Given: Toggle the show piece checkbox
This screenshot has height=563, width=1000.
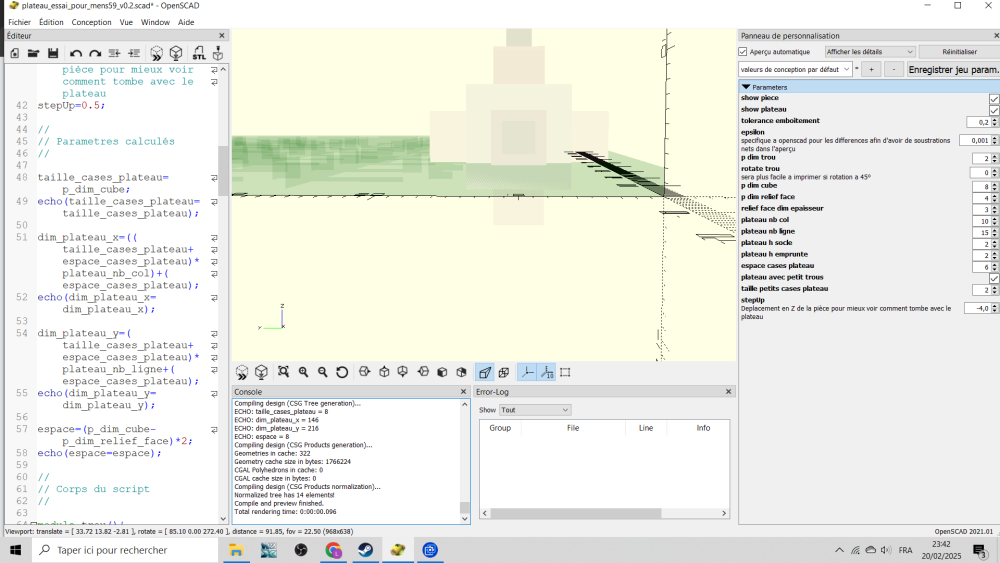Looking at the screenshot, I should pos(994,99).
